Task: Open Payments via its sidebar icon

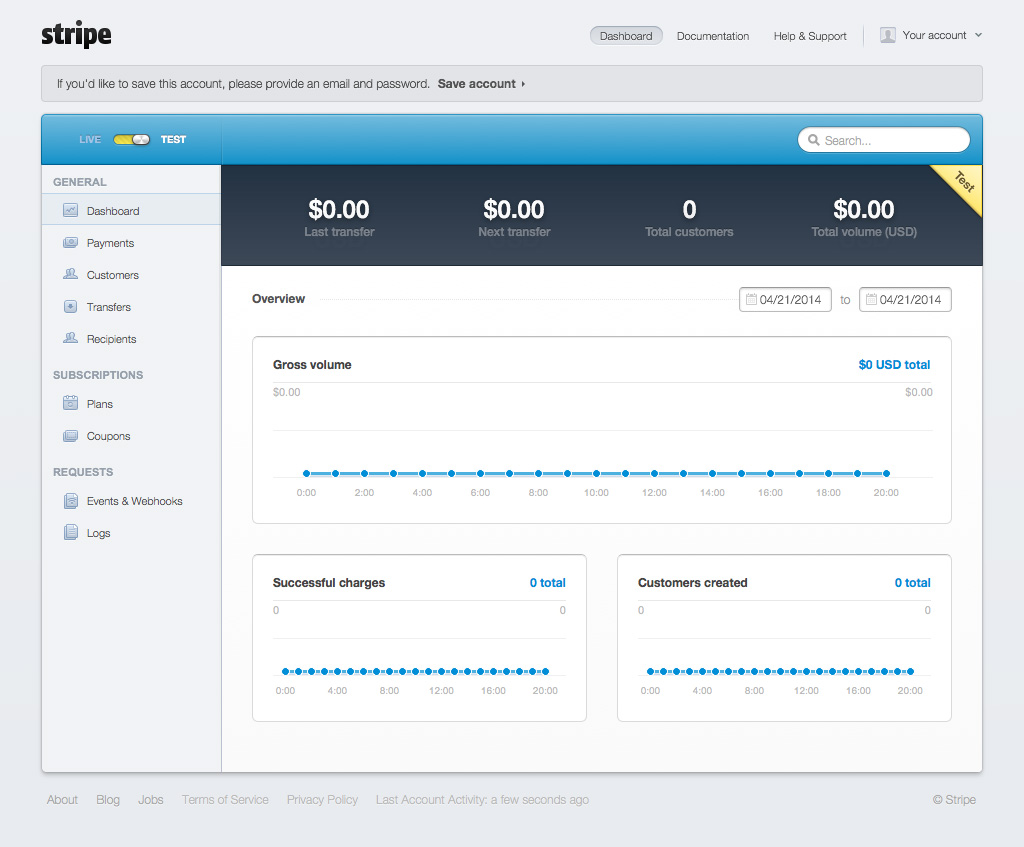Action: 70,243
